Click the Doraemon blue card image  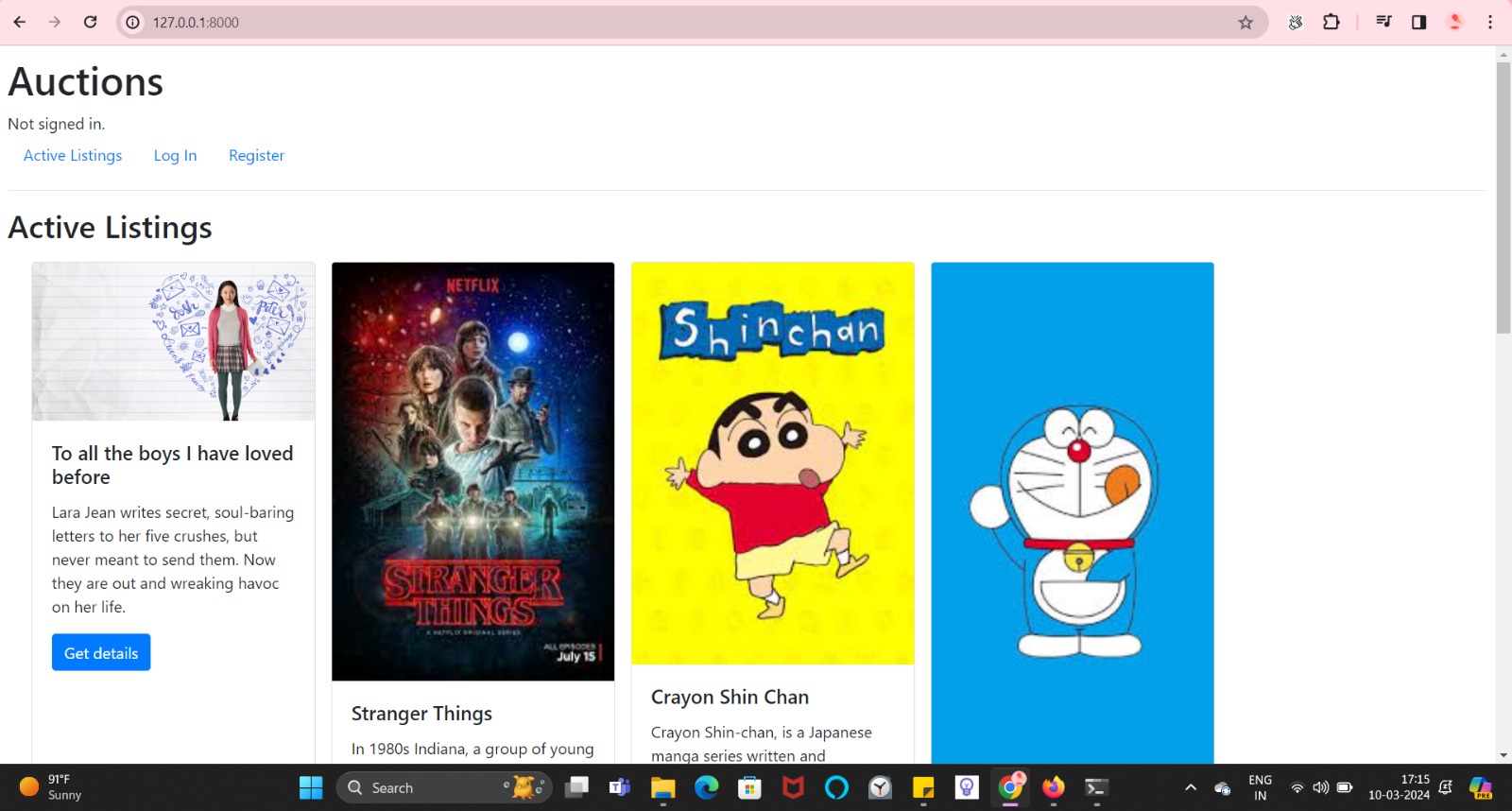(x=1072, y=512)
